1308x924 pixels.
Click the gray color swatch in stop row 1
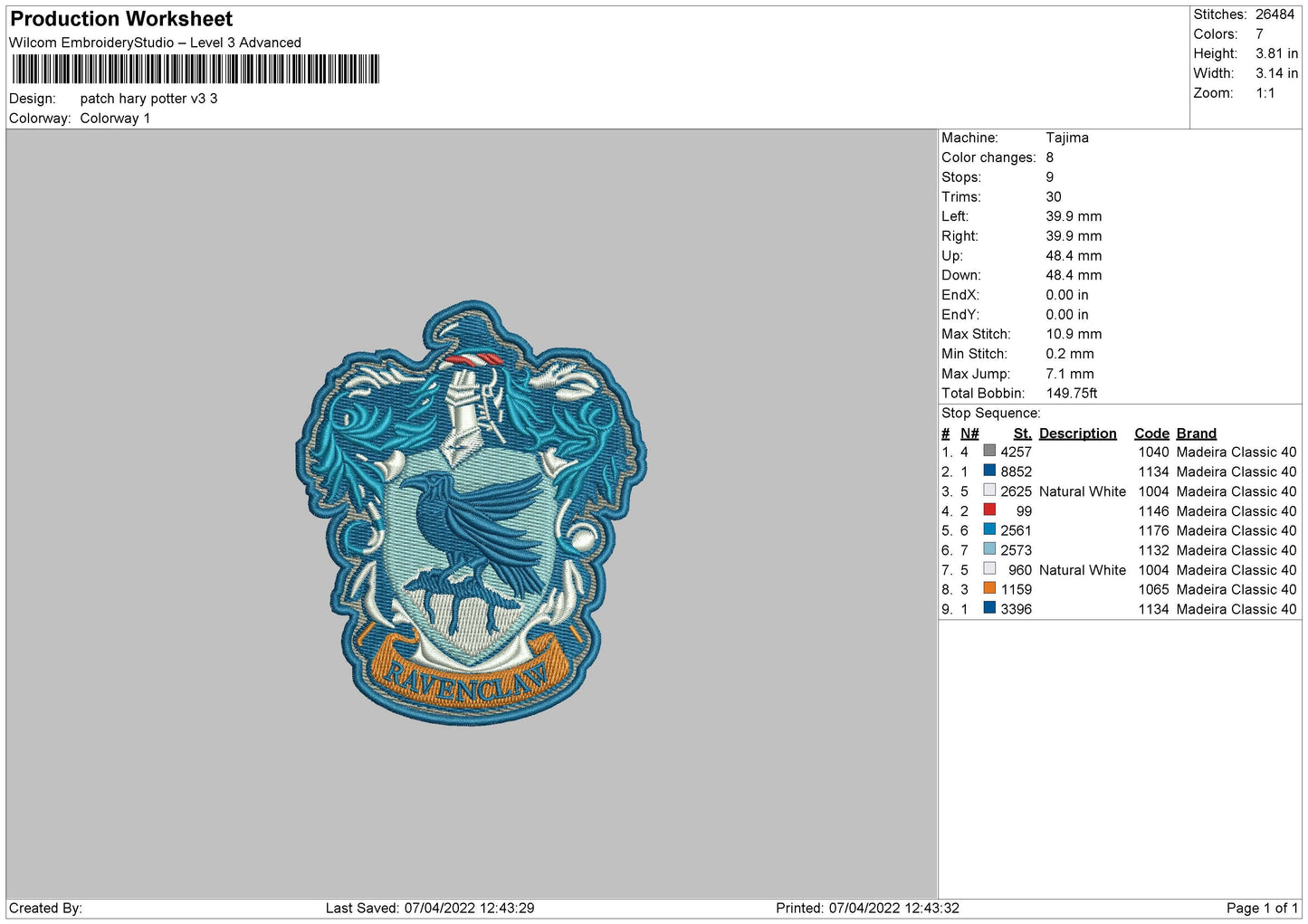[989, 452]
